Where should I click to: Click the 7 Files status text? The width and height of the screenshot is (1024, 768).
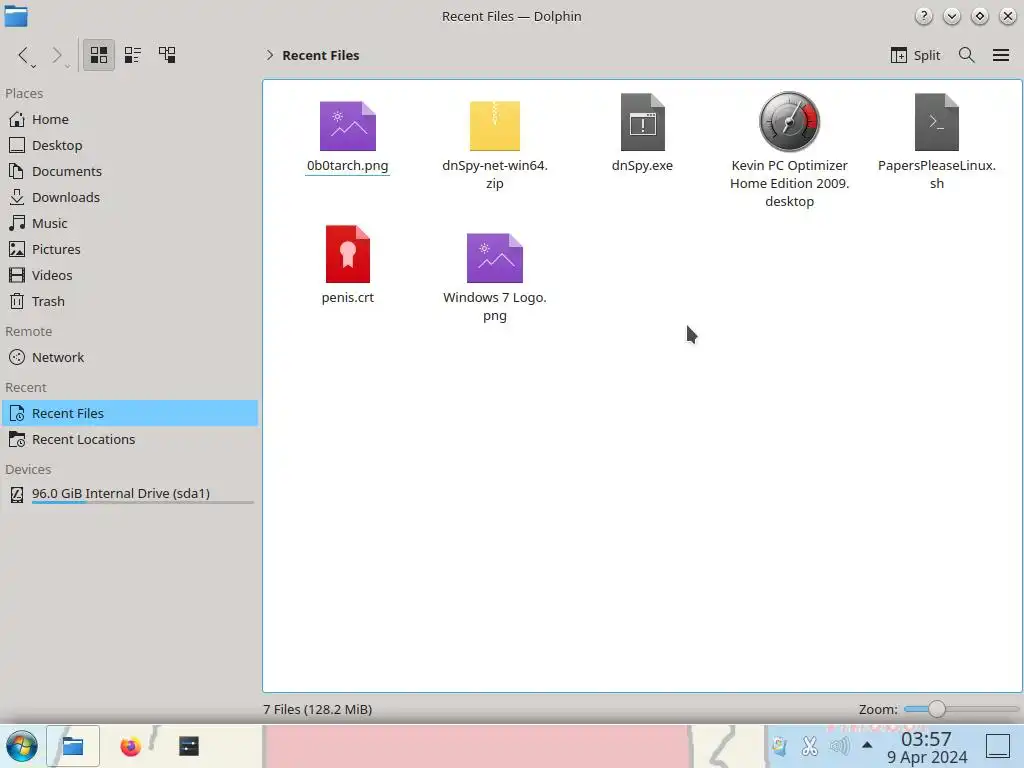[317, 709]
